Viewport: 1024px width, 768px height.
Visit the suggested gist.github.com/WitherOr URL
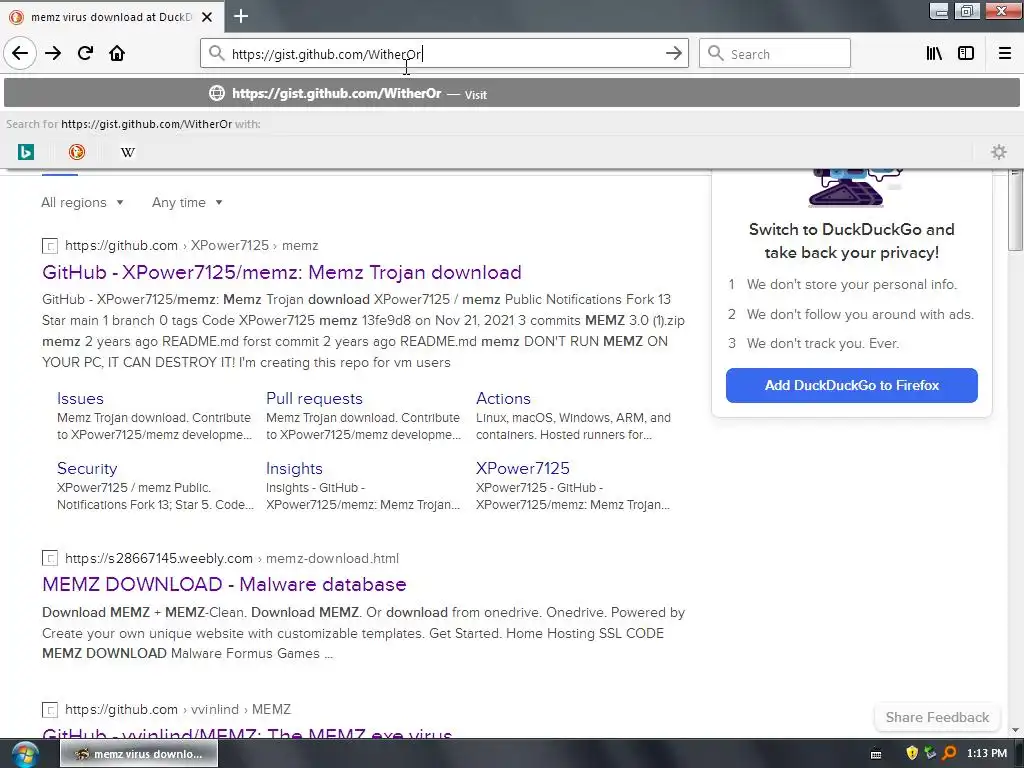pyautogui.click(x=511, y=93)
